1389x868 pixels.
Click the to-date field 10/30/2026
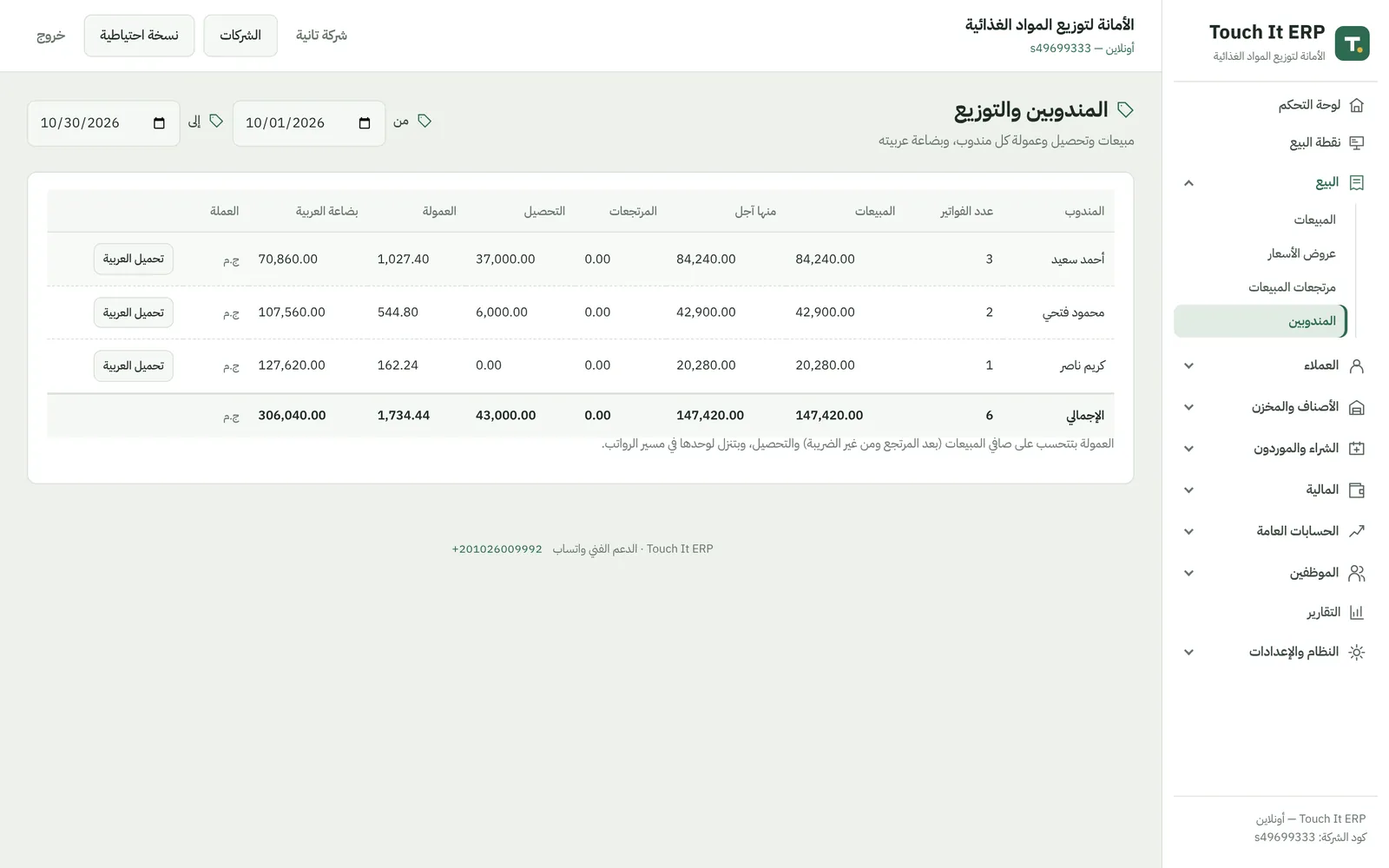(x=103, y=123)
